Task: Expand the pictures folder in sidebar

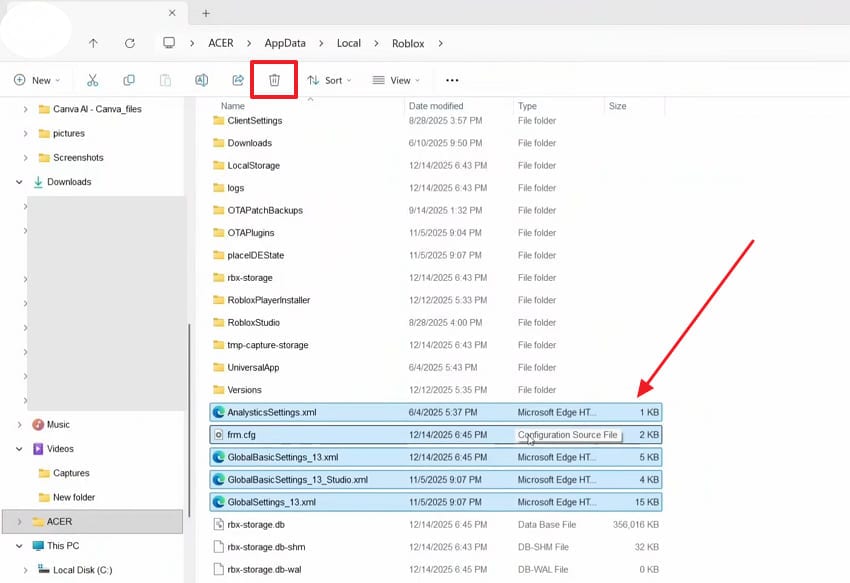Action: (25, 133)
